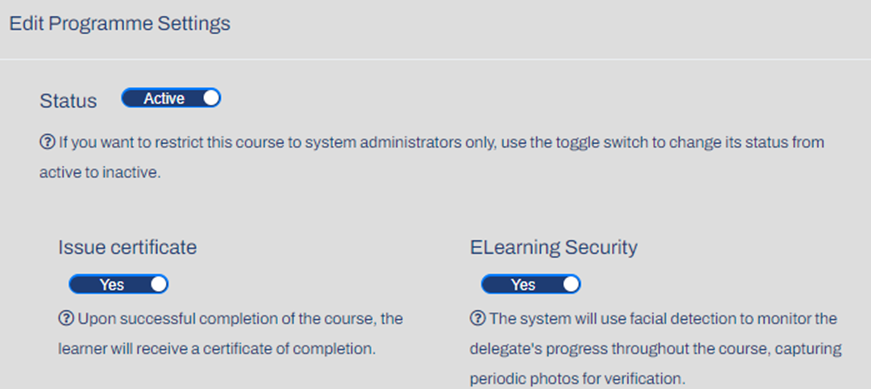The height and width of the screenshot is (389, 871).
Task: Click the Edit Programme Settings heading
Action: coord(120,24)
